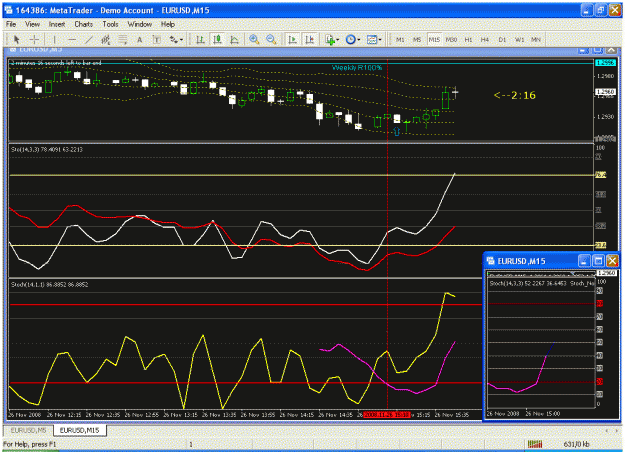Select the cursor arrow tool

(16, 39)
